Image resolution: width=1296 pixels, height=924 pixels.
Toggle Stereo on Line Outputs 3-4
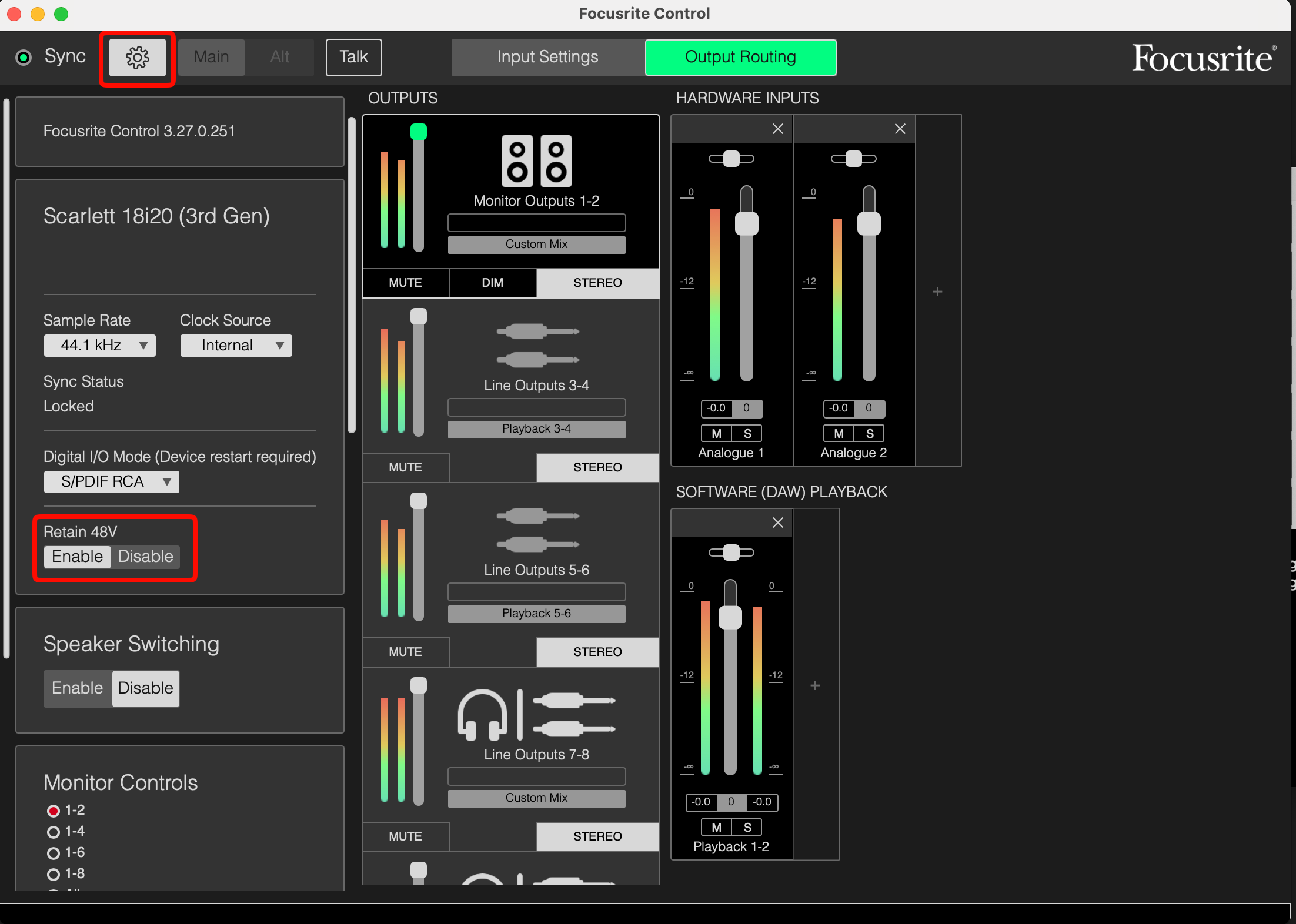tap(598, 468)
